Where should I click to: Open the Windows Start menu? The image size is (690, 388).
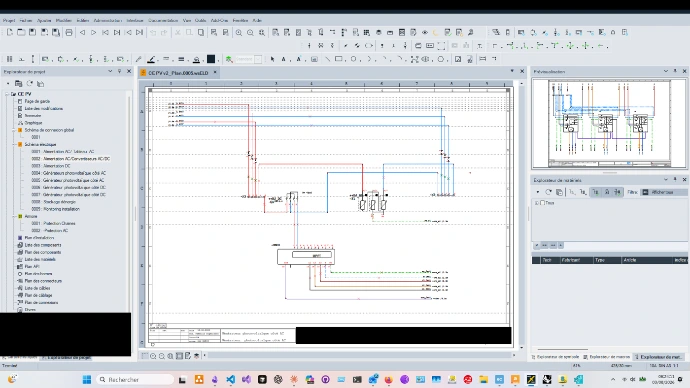(x=87, y=379)
